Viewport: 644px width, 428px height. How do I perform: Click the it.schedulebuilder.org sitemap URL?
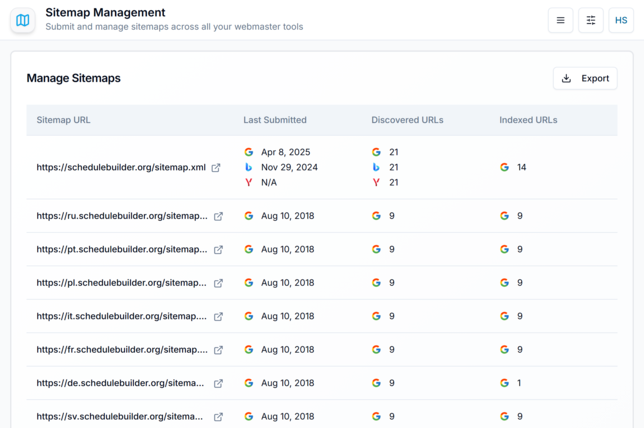pos(122,316)
